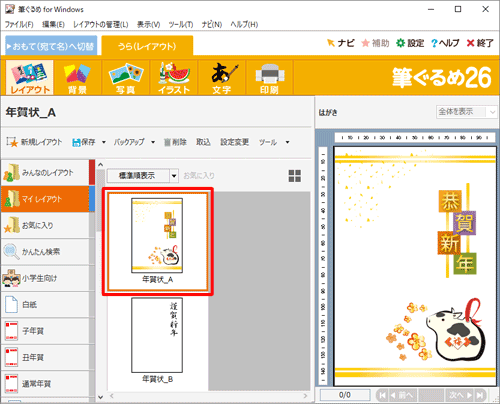
Task: Click the 新規レイアウト icon
Action: click(x=12, y=142)
